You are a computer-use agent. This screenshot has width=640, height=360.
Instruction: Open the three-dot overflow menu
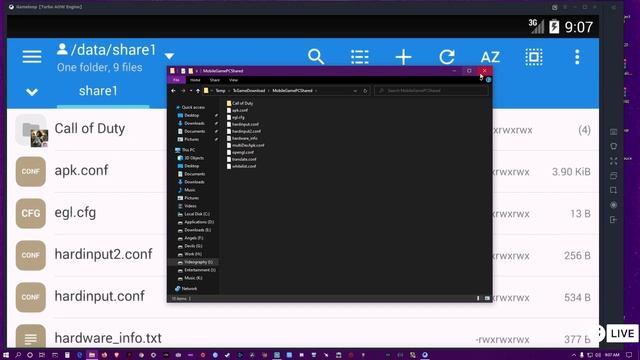point(577,57)
